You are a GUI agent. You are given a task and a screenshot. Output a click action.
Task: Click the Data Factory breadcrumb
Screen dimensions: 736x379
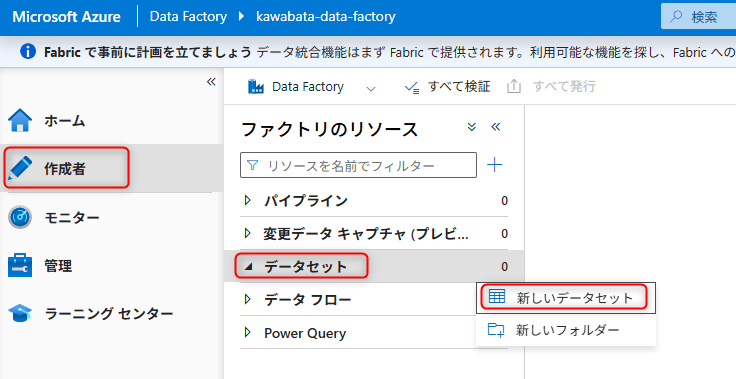188,16
